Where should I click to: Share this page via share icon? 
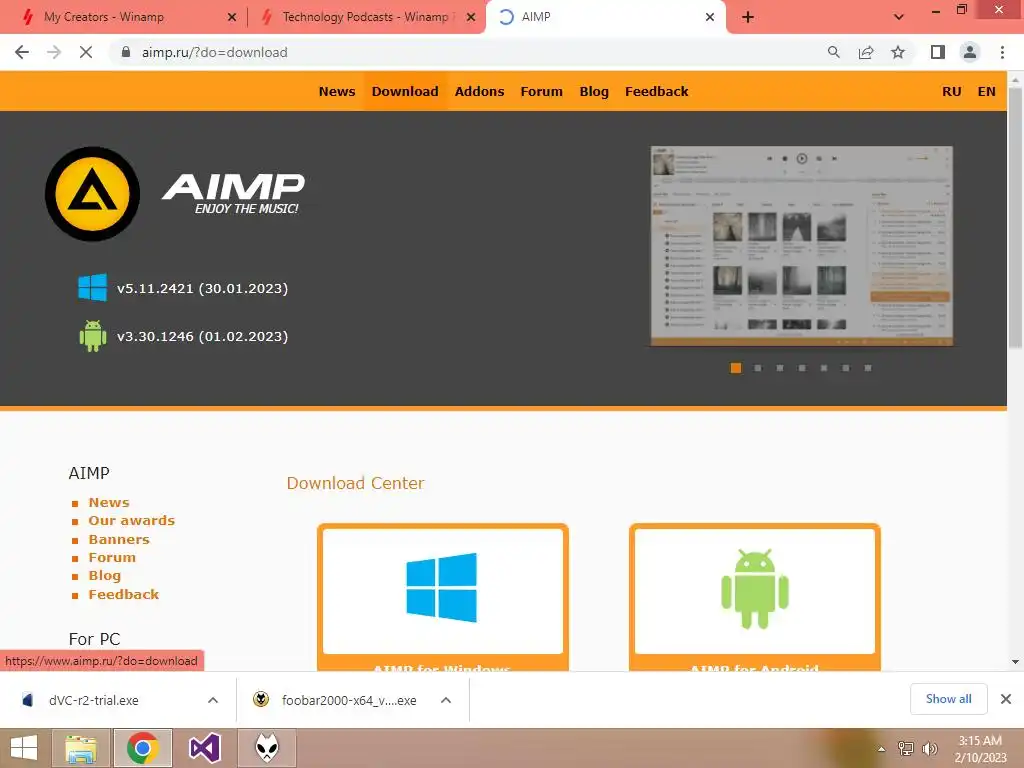(x=866, y=52)
